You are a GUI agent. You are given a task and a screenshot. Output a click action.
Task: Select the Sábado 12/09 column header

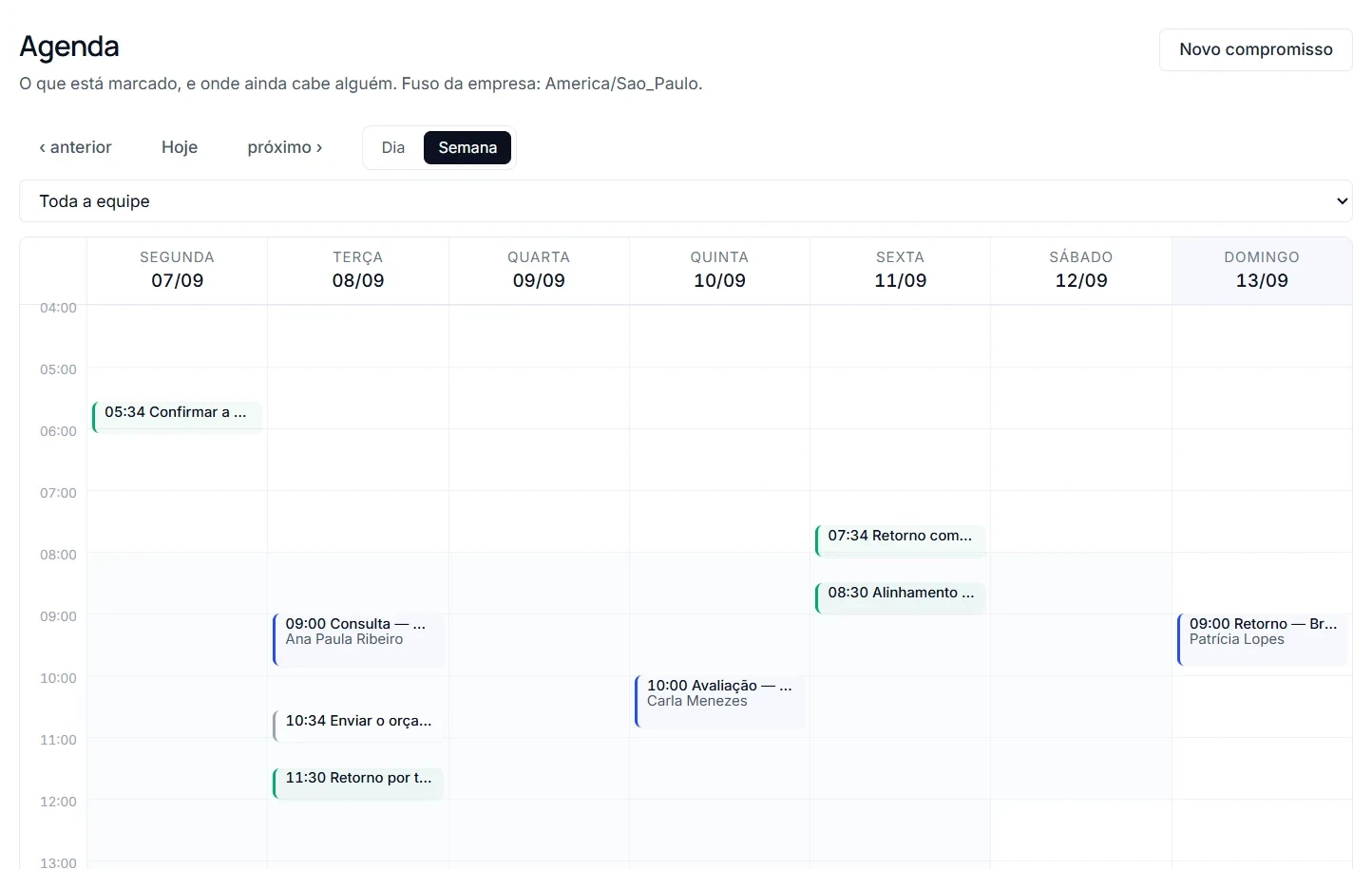1081,271
